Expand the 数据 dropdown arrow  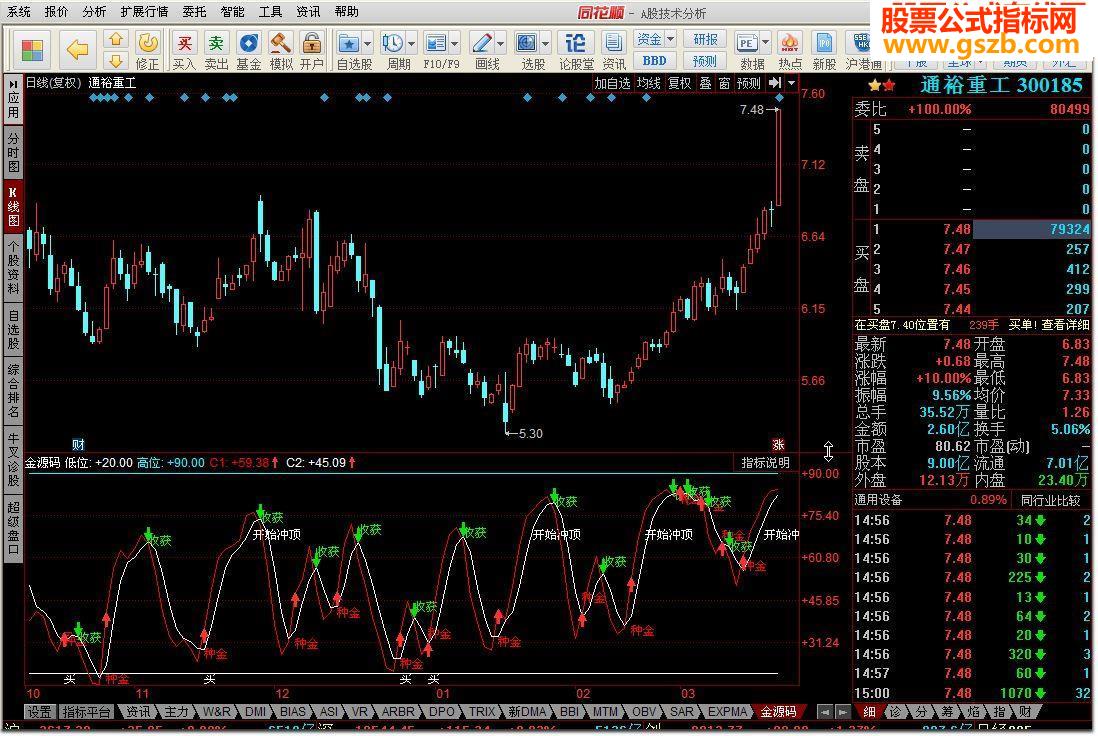point(765,43)
